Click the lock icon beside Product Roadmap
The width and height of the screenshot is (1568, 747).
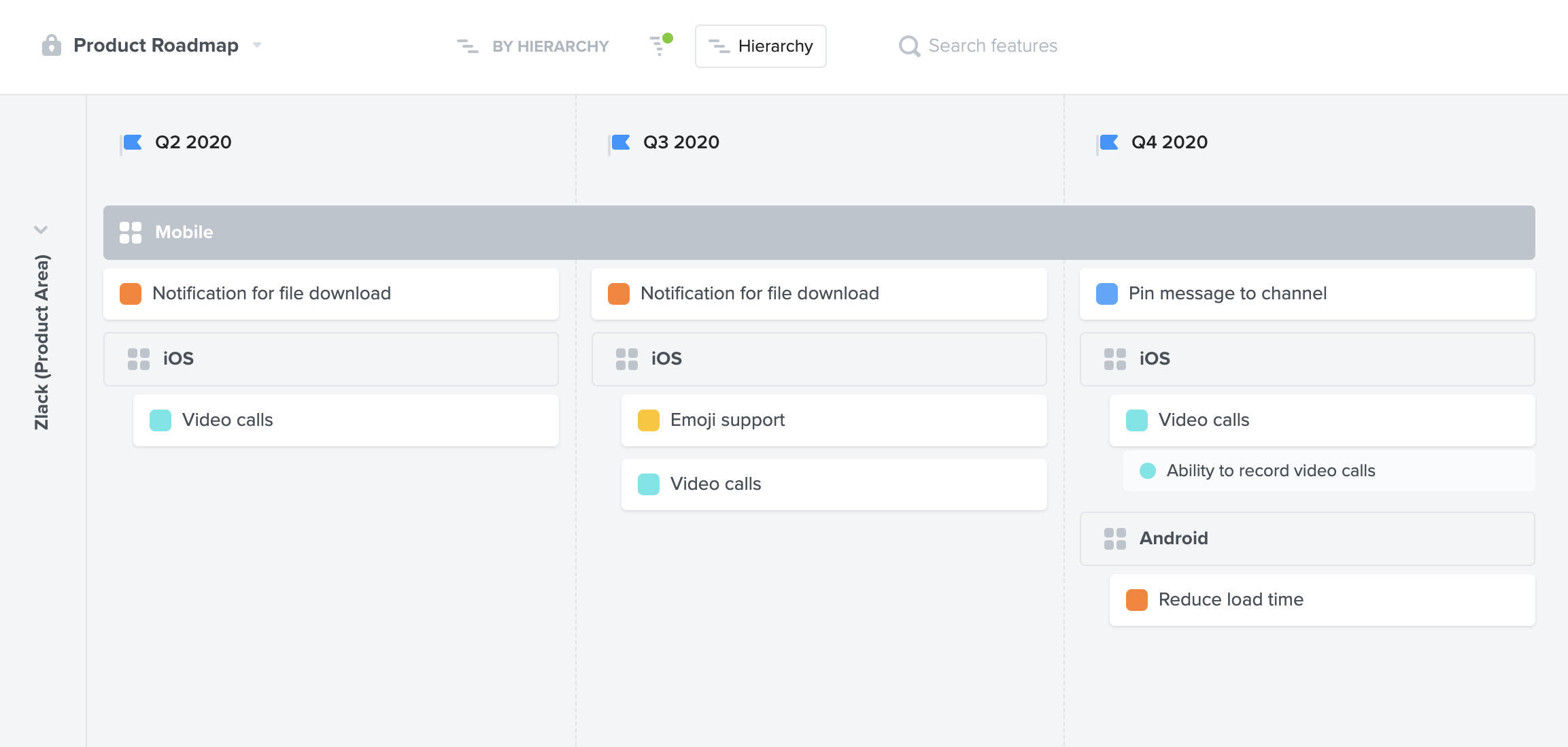(52, 46)
